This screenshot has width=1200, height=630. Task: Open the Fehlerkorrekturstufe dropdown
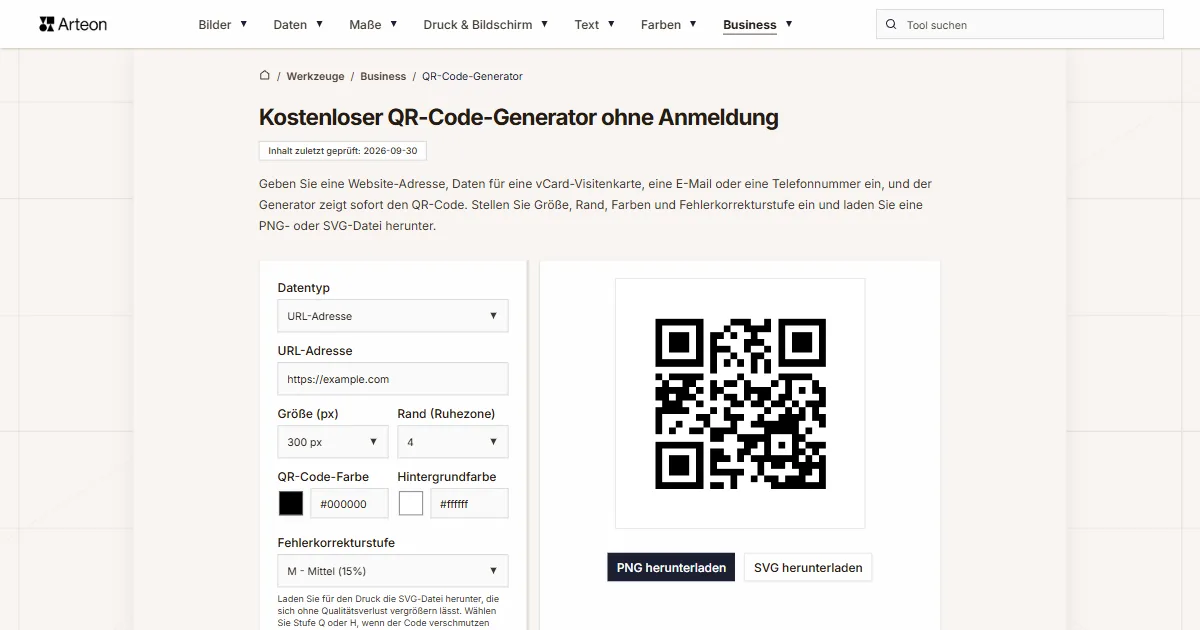[x=393, y=571]
